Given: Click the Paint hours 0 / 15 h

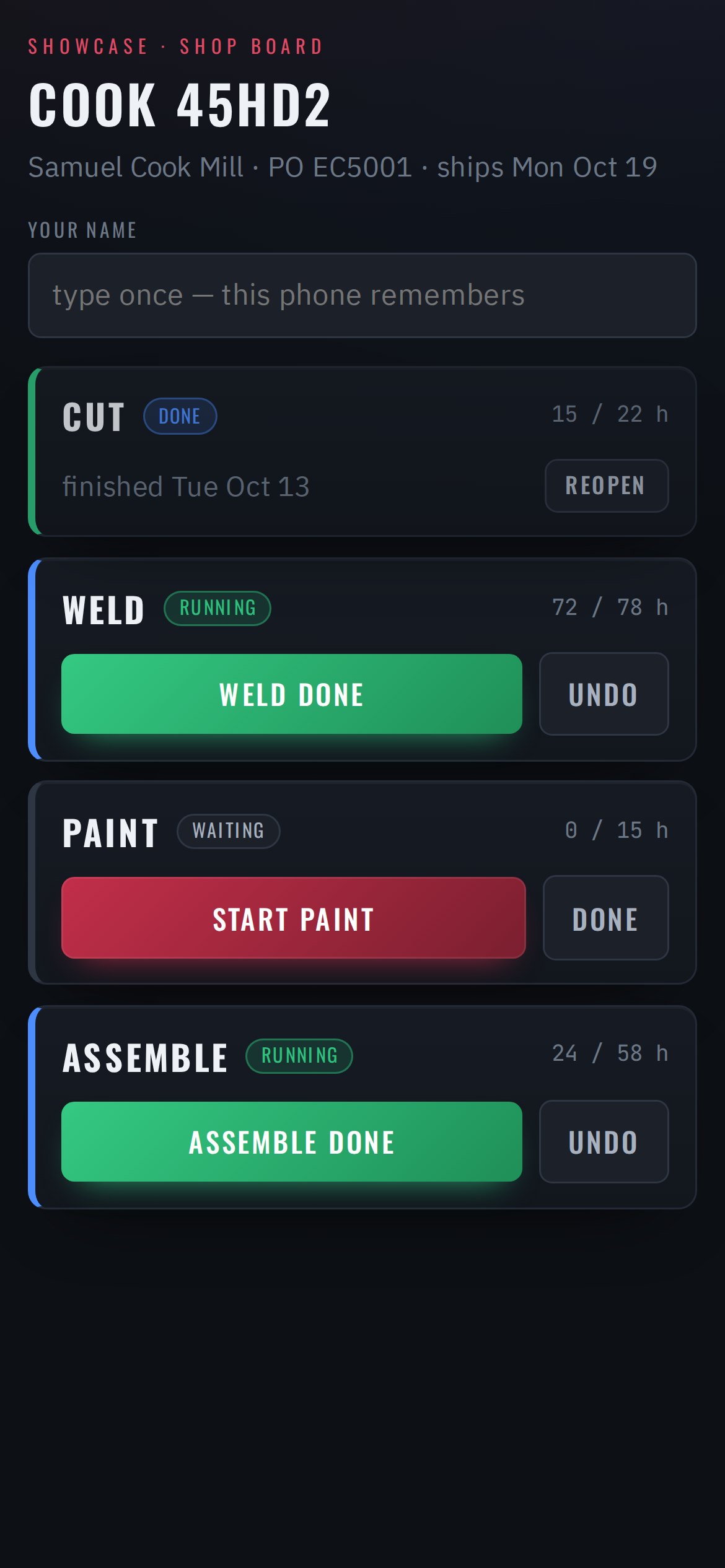Looking at the screenshot, I should click(616, 830).
